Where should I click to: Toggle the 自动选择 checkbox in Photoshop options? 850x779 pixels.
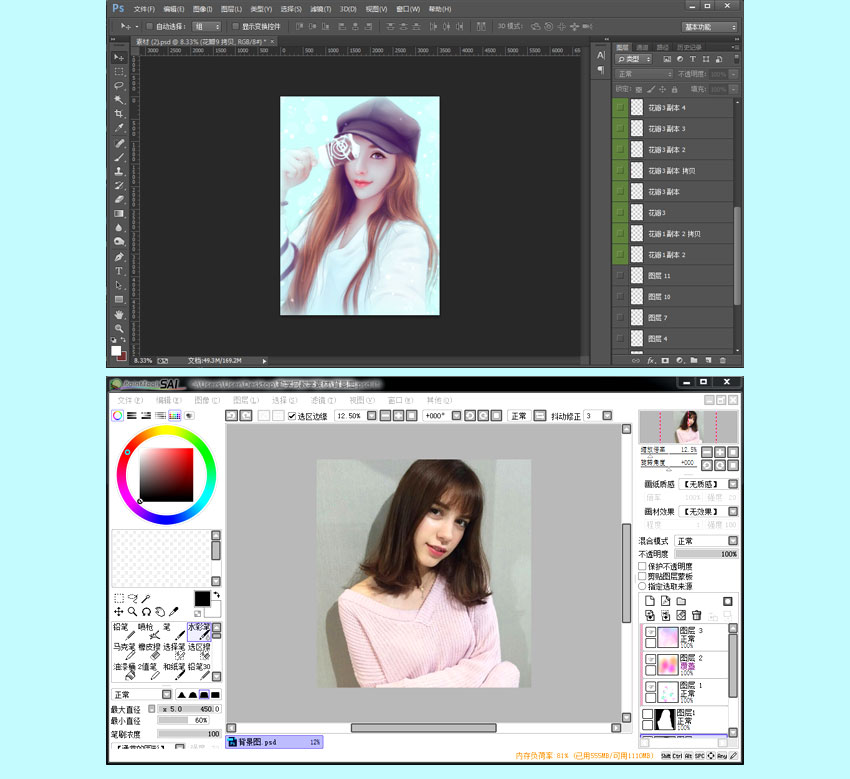click(150, 26)
